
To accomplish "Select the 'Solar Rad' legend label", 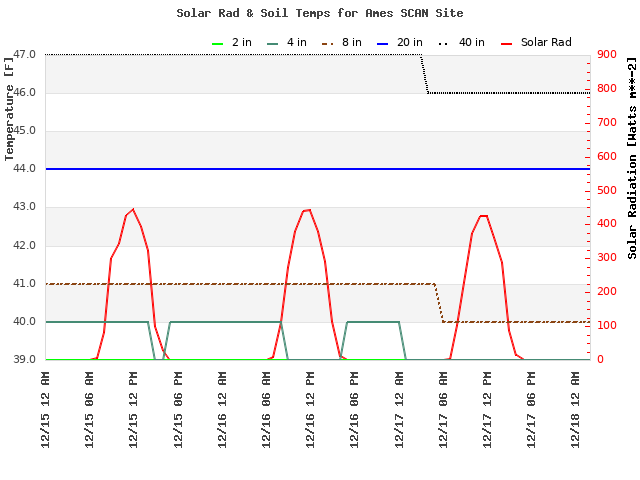I will coord(546,43).
